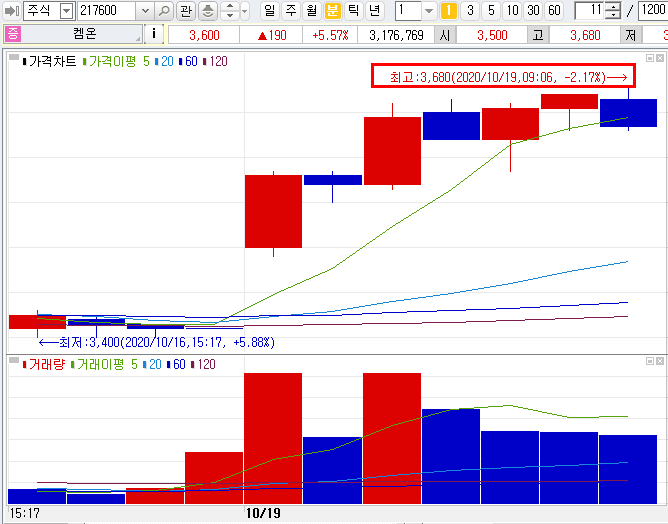Click the change rate +5.57%
Image resolution: width=668 pixels, height=524 pixels.
pos(330,35)
